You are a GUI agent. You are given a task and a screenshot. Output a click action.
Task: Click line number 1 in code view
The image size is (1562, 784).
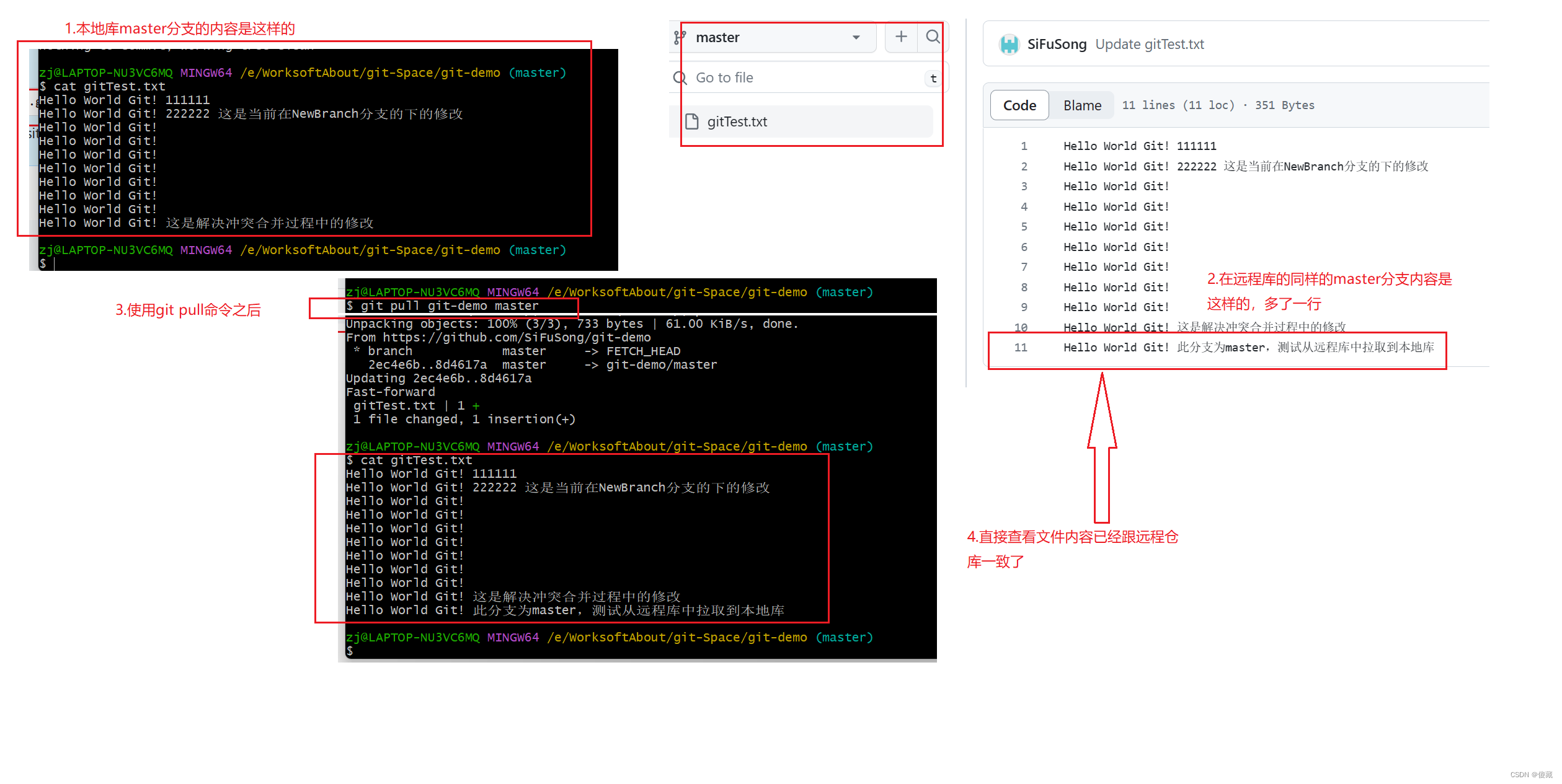(1024, 146)
